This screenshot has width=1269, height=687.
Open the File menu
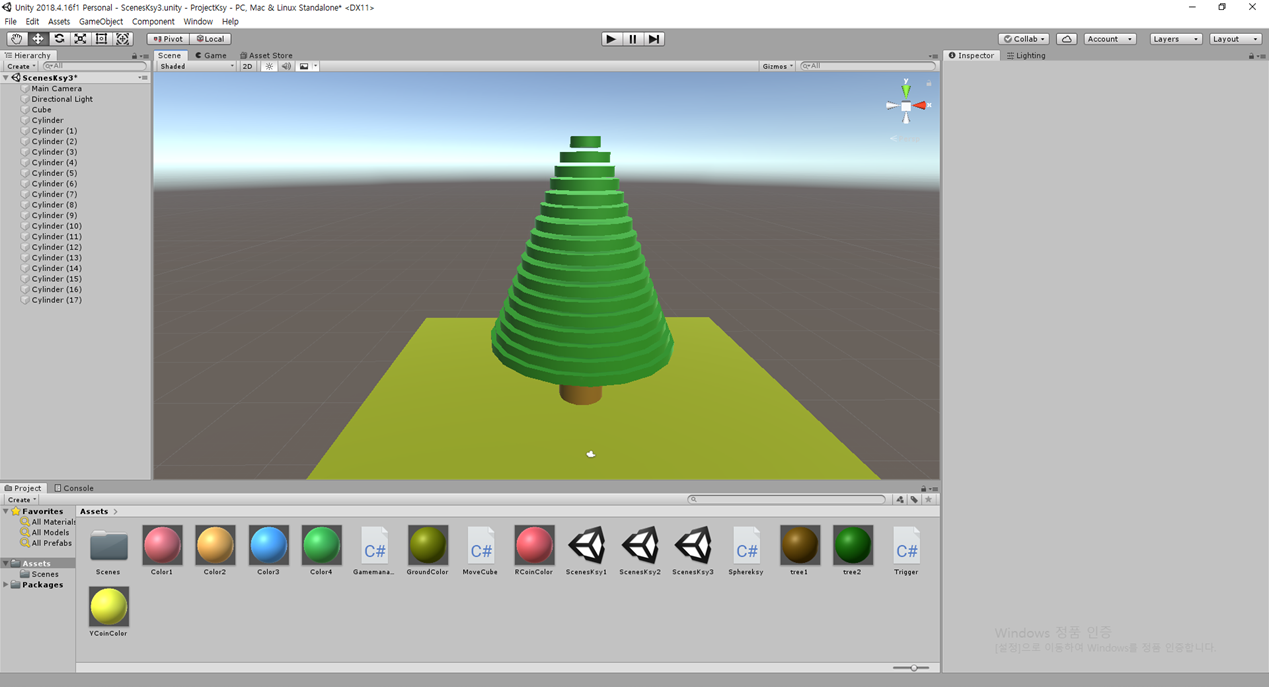coord(11,21)
